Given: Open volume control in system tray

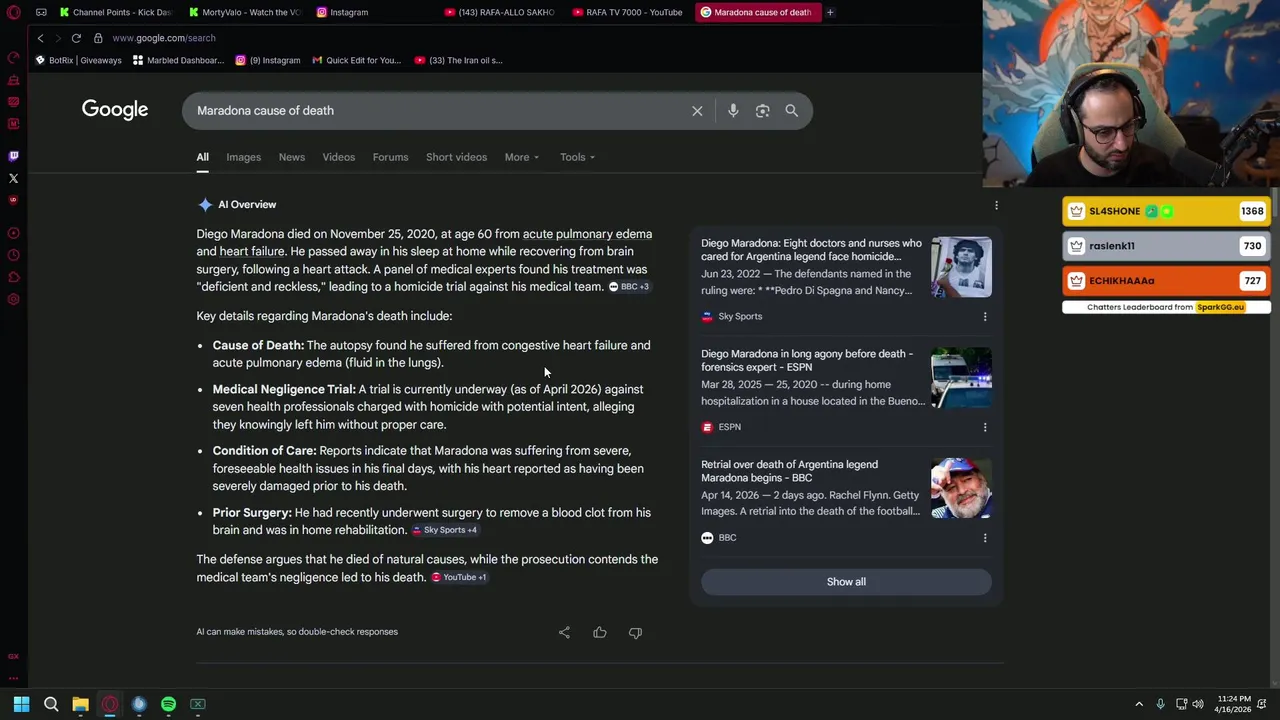Looking at the screenshot, I should 1198,704.
